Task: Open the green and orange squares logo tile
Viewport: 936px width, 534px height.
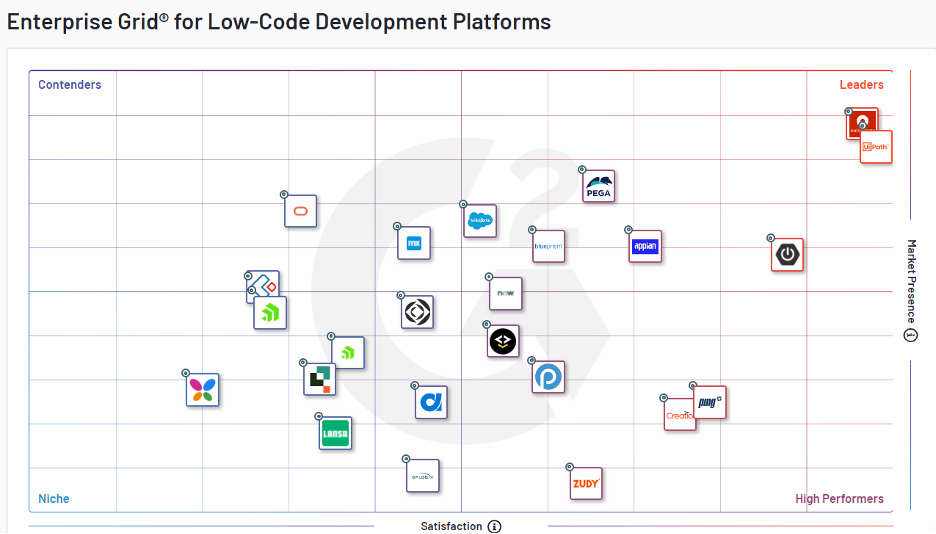Action: [319, 379]
